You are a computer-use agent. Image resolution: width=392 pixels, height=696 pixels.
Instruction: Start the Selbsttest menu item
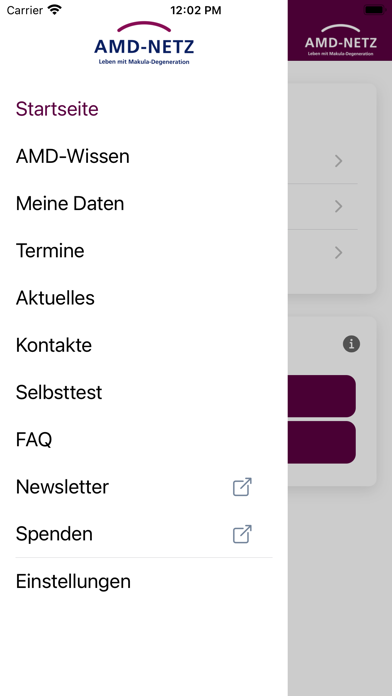point(59,392)
